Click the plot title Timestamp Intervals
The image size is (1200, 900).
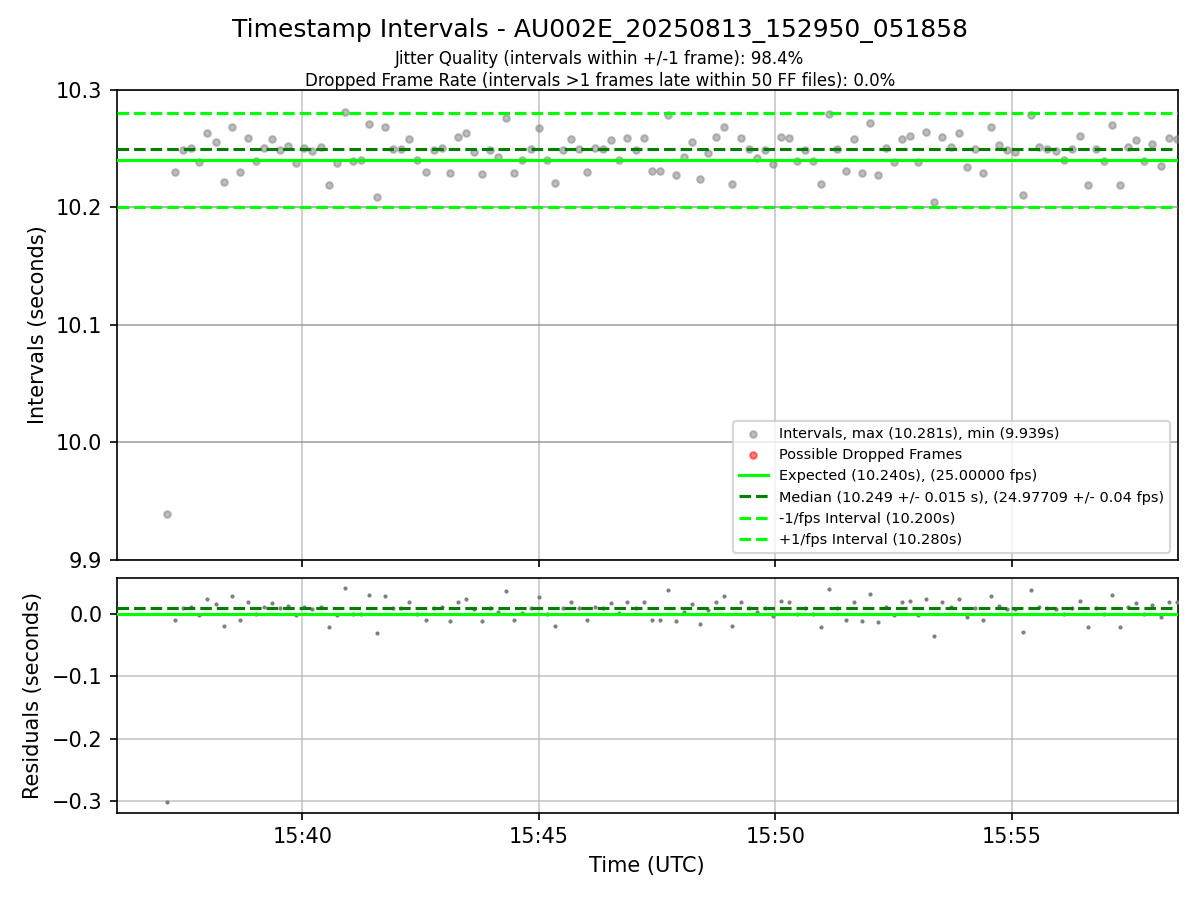tap(600, 29)
